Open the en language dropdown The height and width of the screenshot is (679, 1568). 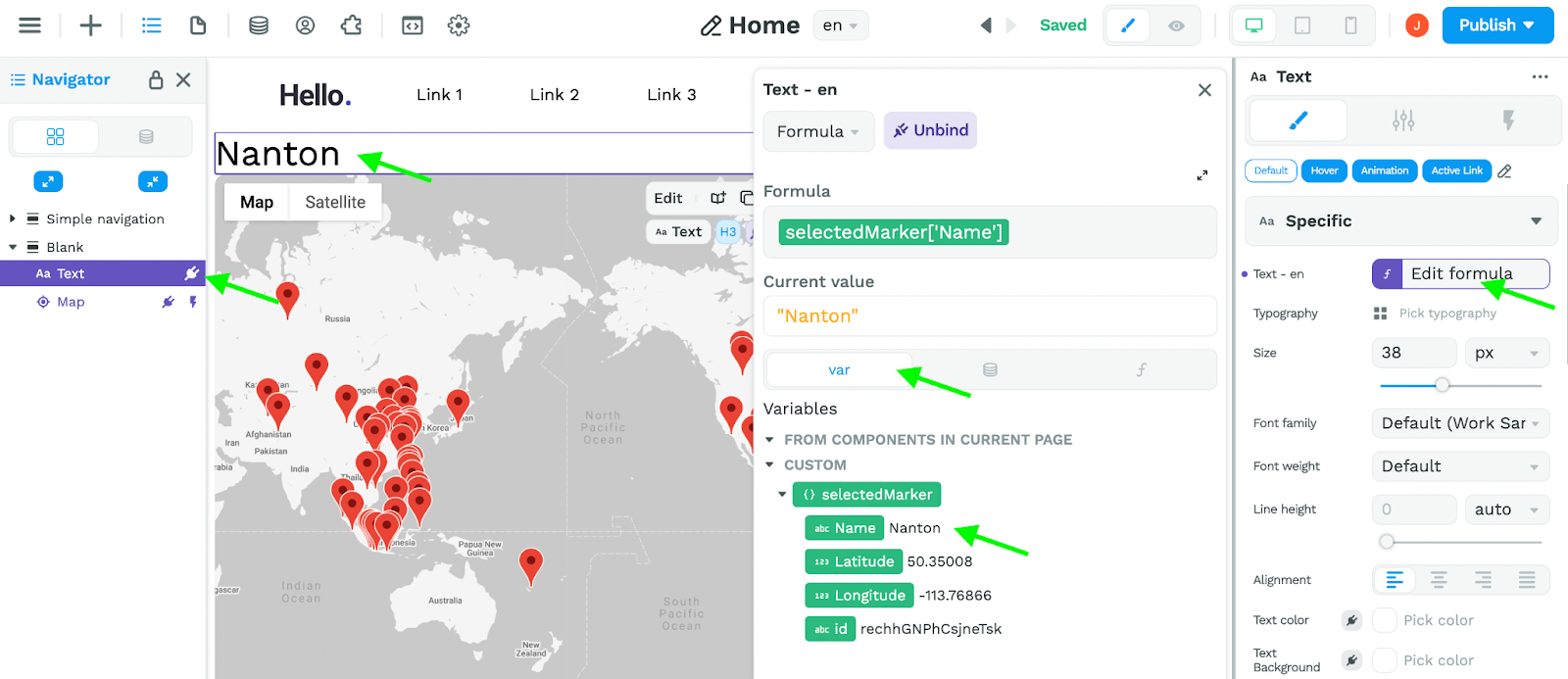[x=841, y=25]
